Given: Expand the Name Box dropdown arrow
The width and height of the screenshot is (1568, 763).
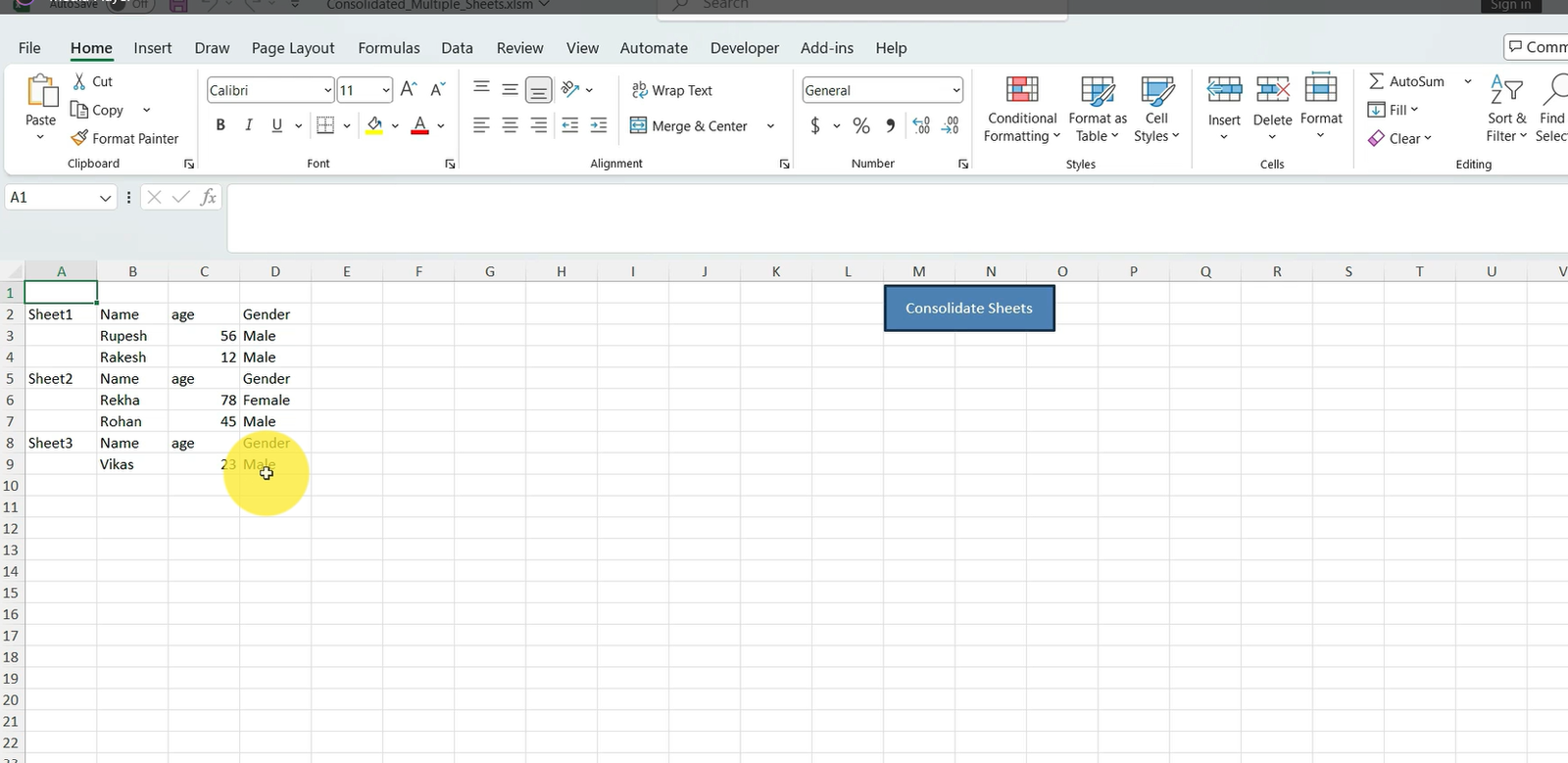Looking at the screenshot, I should [105, 198].
